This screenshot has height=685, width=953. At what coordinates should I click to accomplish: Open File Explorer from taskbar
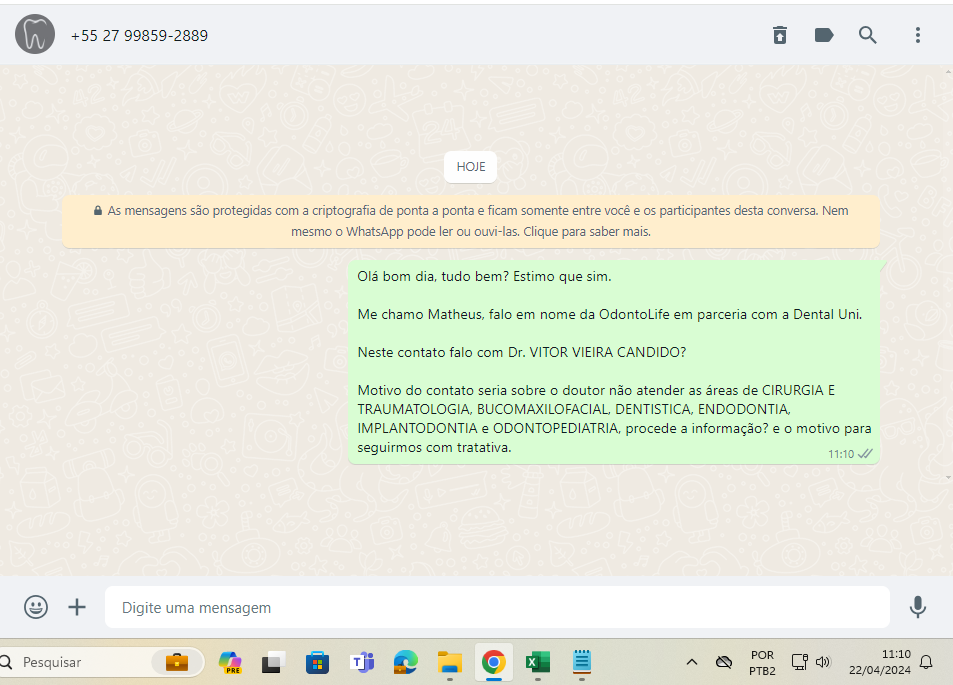450,662
